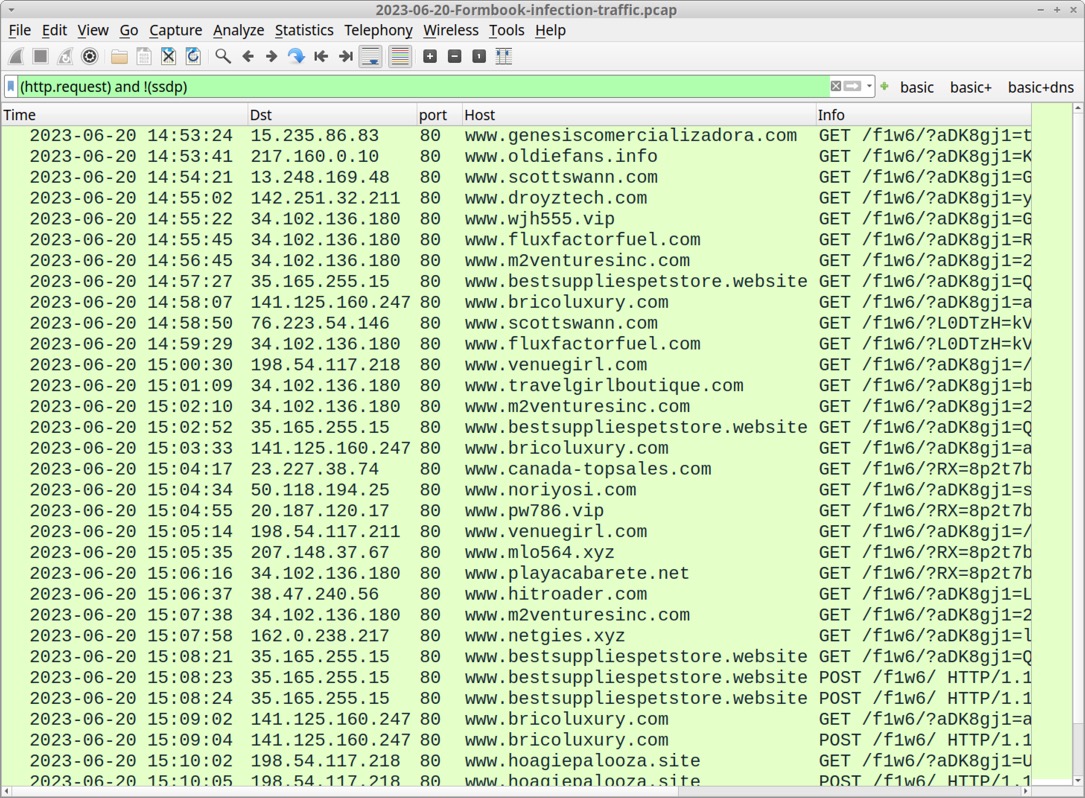Open the display filter history dropdown

(869, 87)
